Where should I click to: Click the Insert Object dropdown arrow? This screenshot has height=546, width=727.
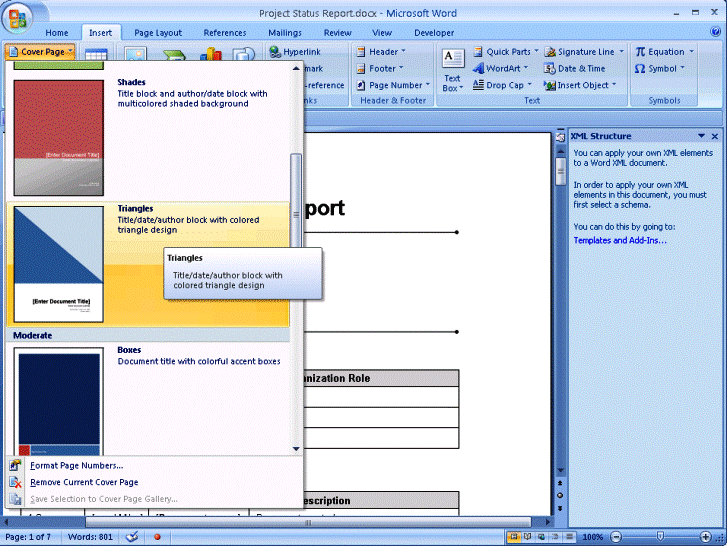[x=614, y=85]
